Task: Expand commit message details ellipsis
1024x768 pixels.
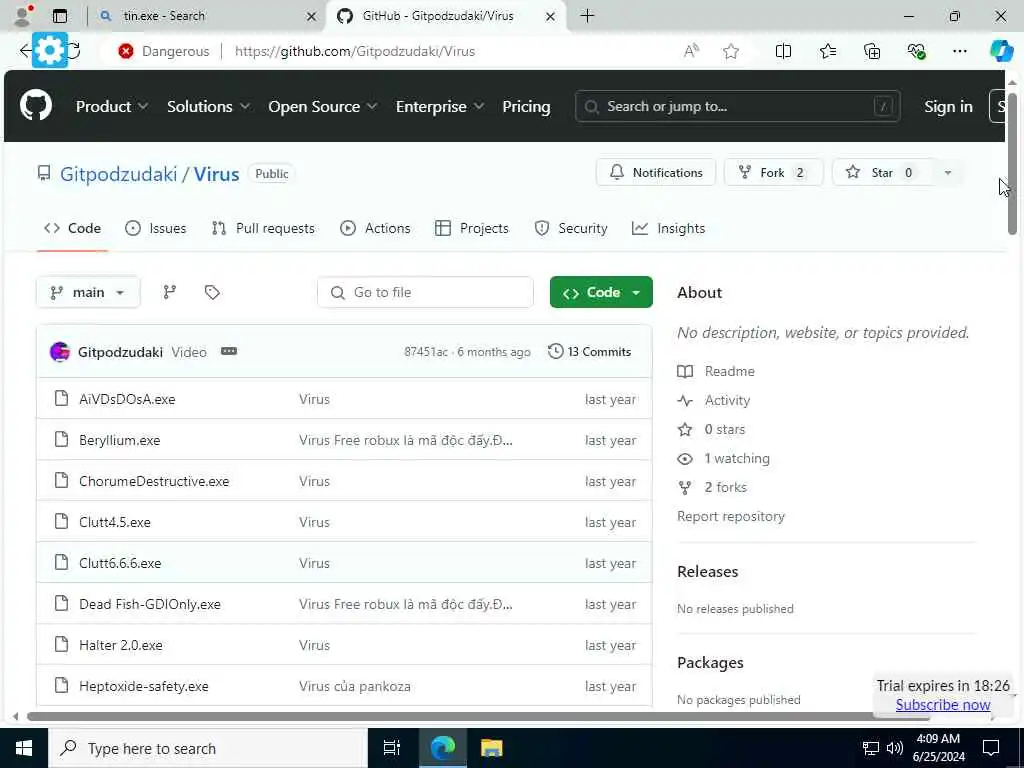Action: point(229,351)
